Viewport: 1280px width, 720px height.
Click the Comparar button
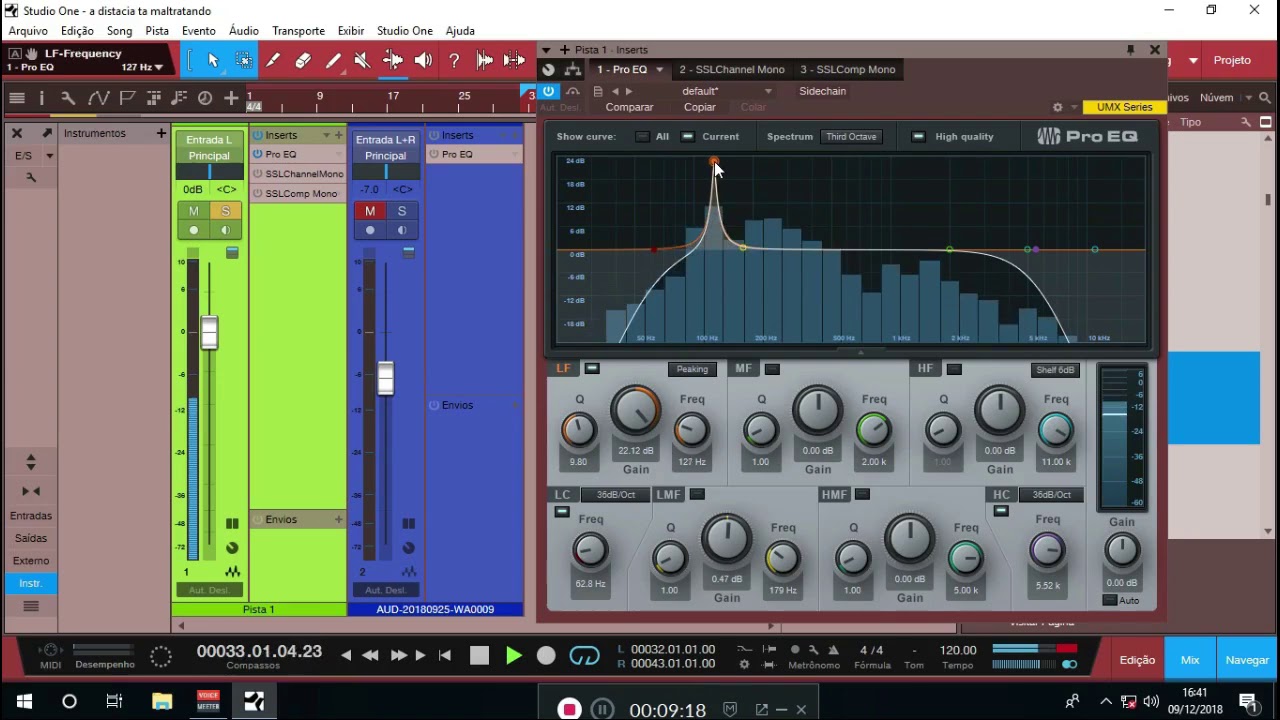click(x=629, y=107)
